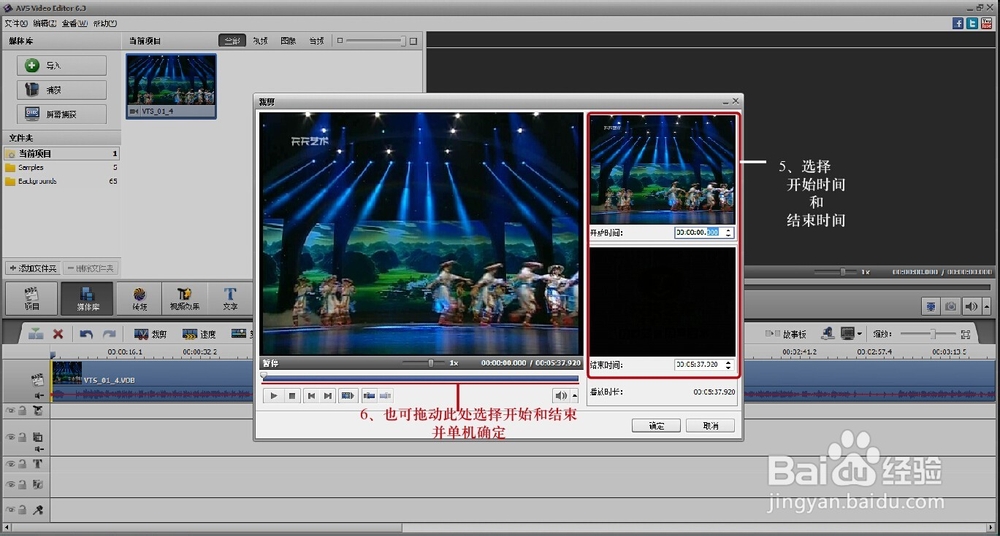Select the Audio filter tab
1000x536 pixels.
317,40
